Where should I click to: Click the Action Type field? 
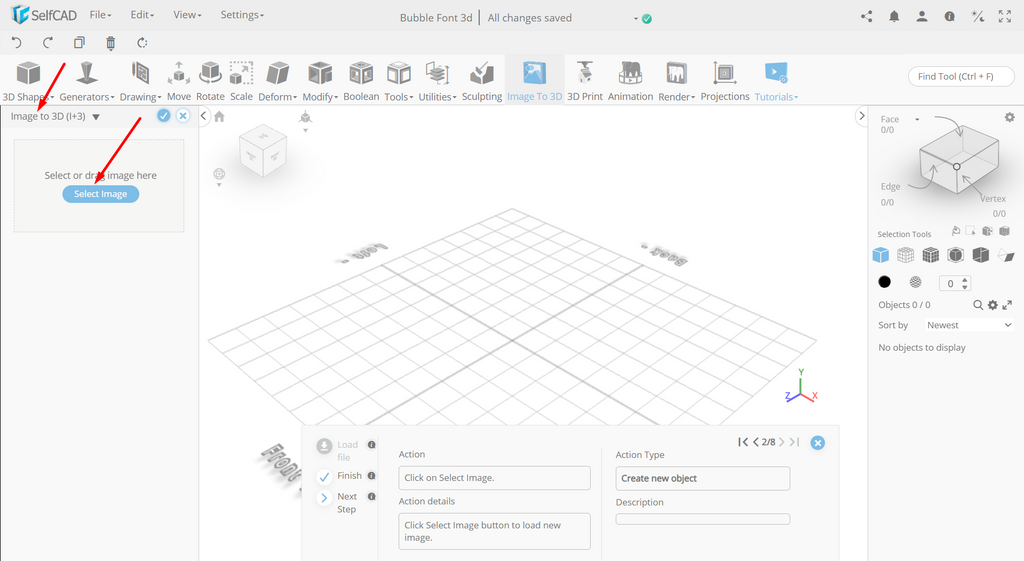703,479
